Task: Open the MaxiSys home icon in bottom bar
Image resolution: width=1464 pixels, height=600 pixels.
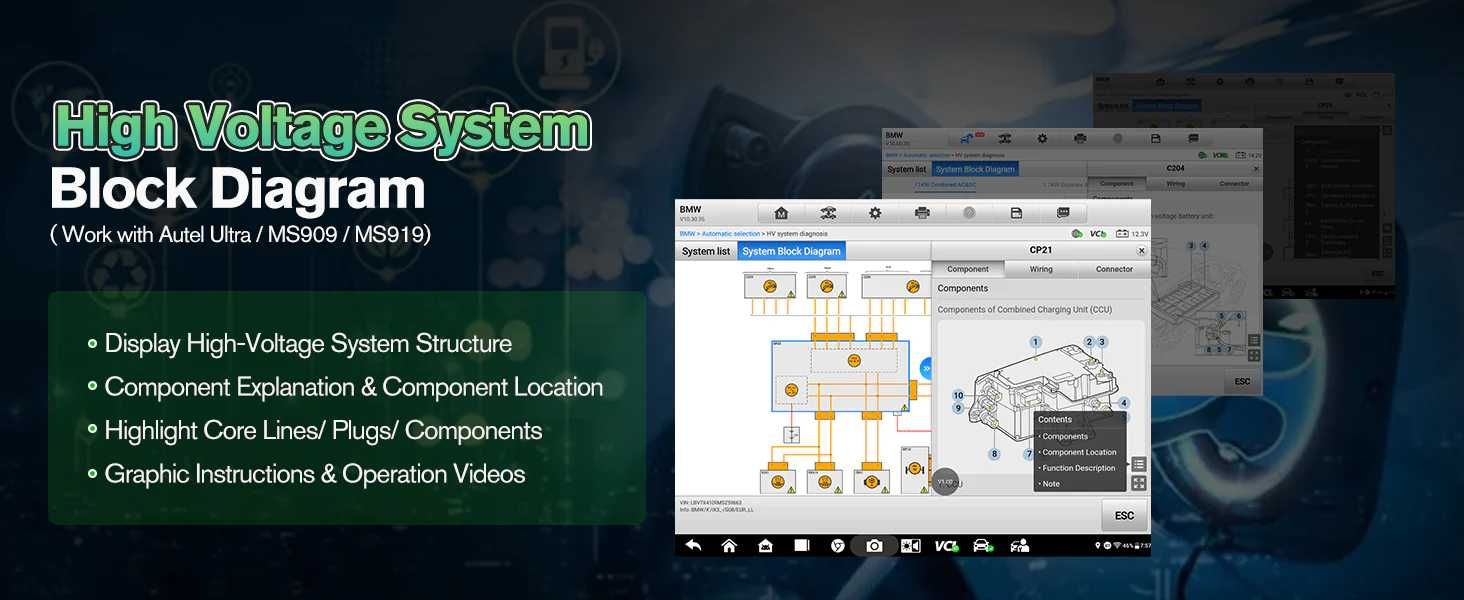Action: click(765, 545)
